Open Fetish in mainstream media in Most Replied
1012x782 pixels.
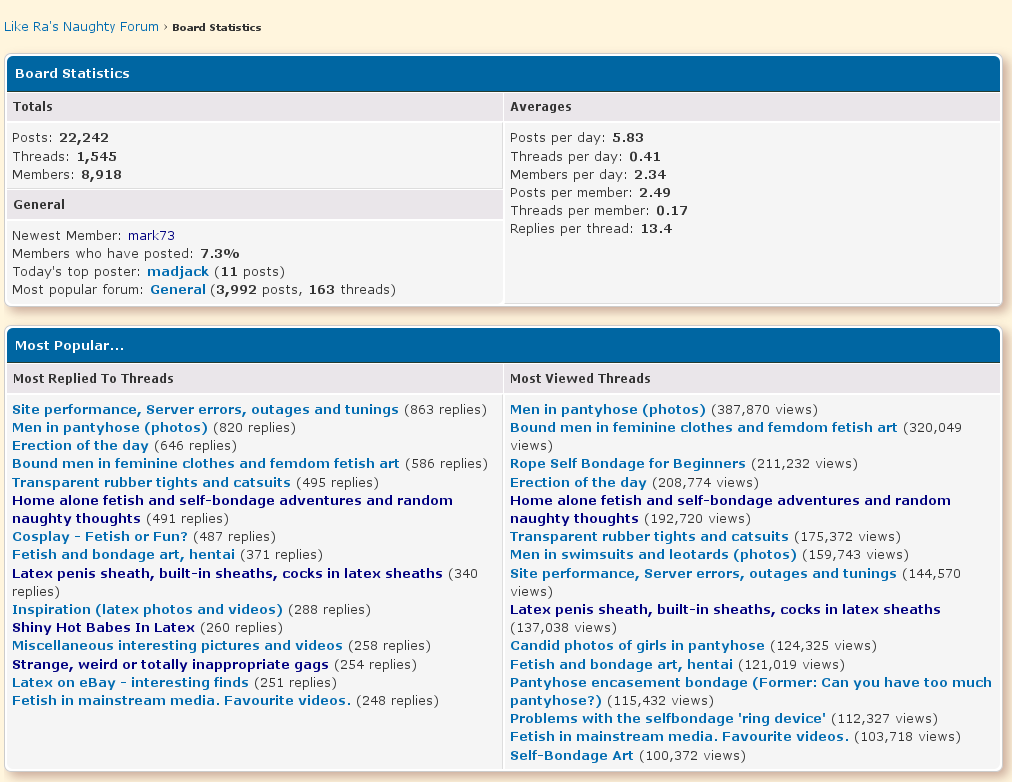click(x=181, y=701)
